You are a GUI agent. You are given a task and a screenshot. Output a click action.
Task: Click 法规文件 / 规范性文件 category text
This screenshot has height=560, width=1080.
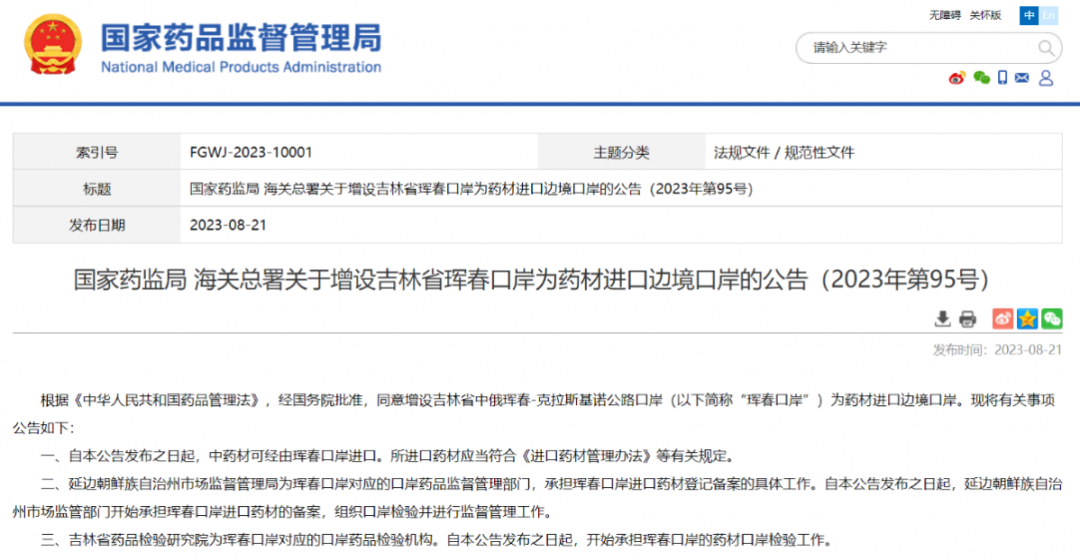point(784,153)
